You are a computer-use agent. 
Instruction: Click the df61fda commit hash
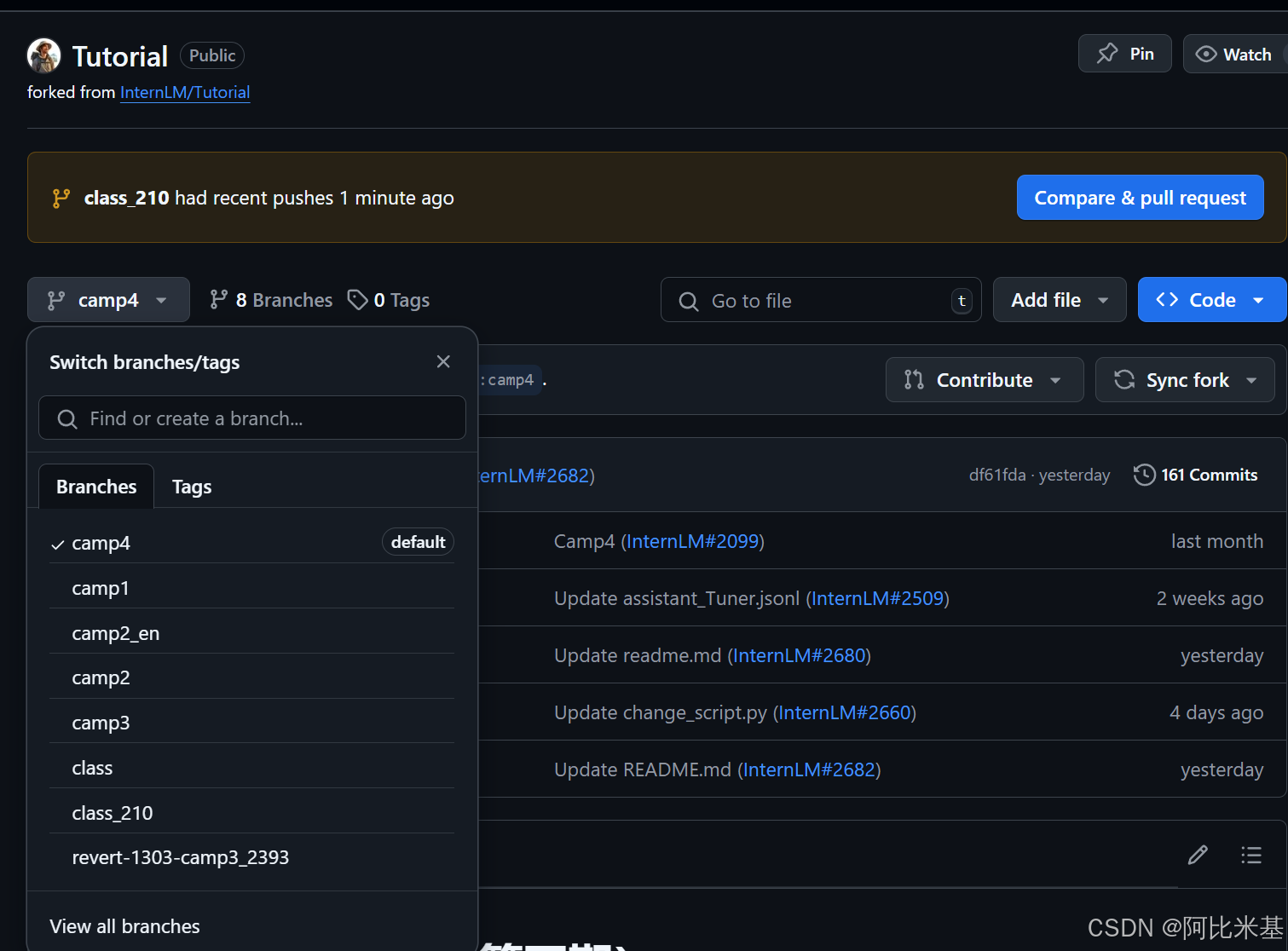point(997,475)
